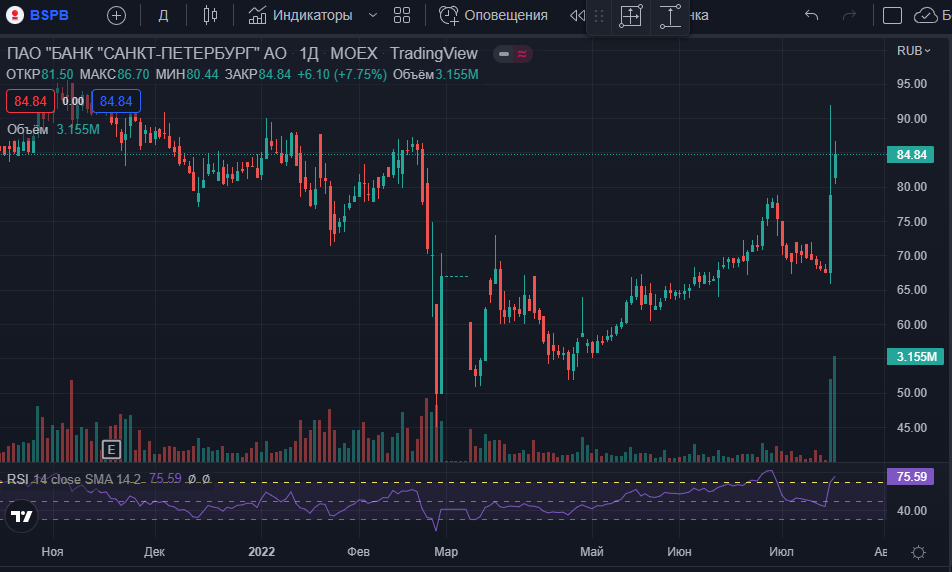Click the ПАО БАНК САНКТ-ПЕТЕРБУРГ chart title

pos(146,53)
